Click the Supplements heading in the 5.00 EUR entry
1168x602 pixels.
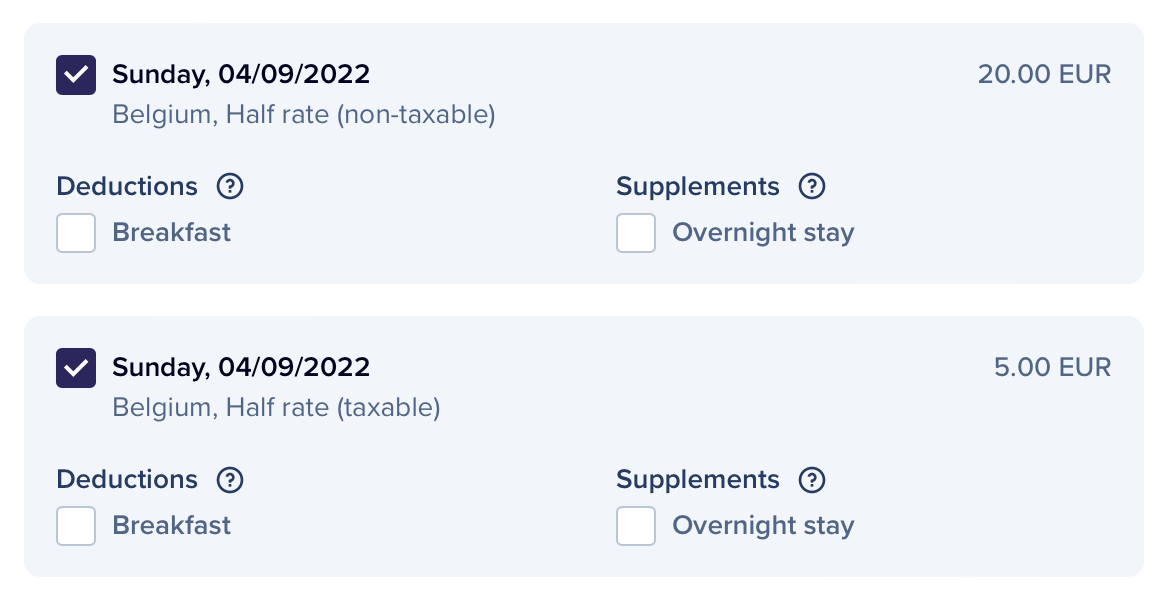[697, 480]
